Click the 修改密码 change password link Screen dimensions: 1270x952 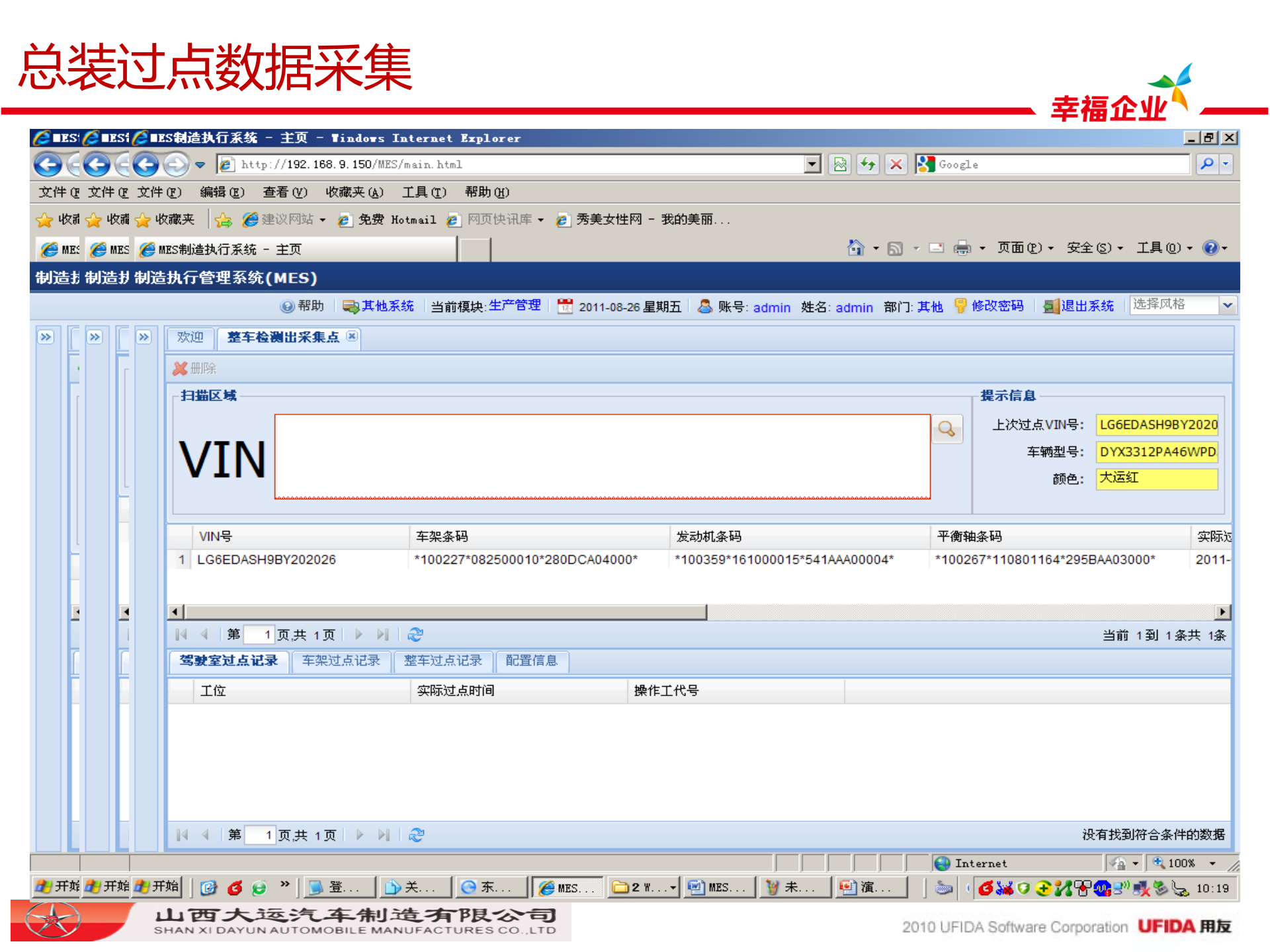point(997,306)
